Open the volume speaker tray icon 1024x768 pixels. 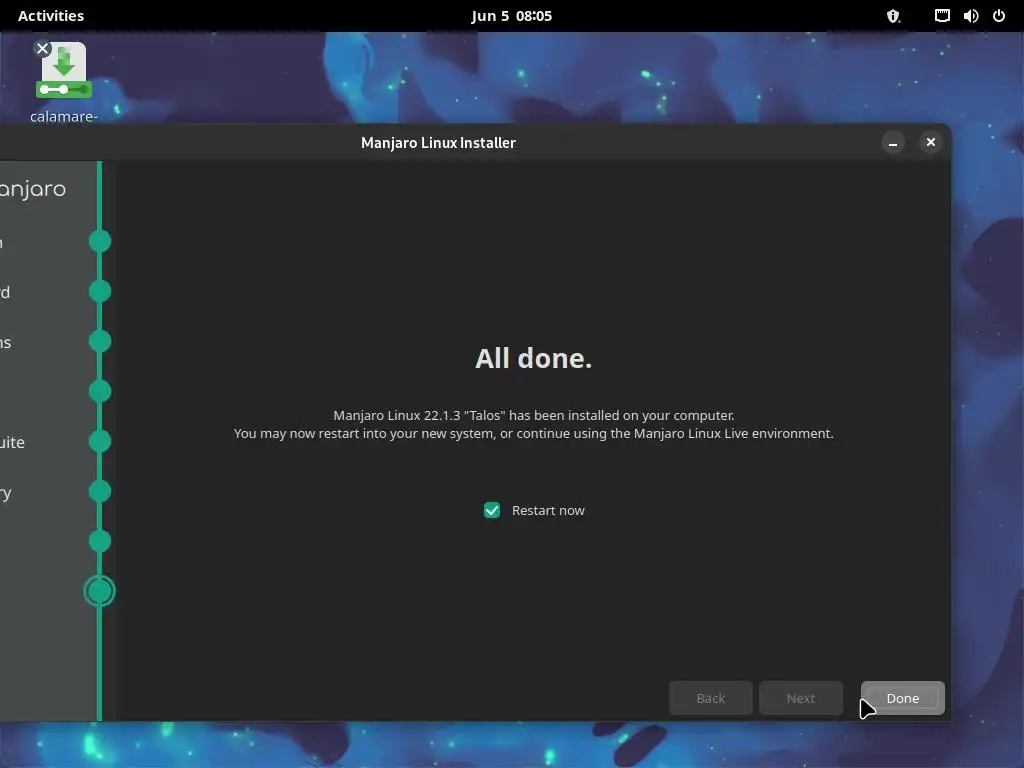tap(970, 16)
